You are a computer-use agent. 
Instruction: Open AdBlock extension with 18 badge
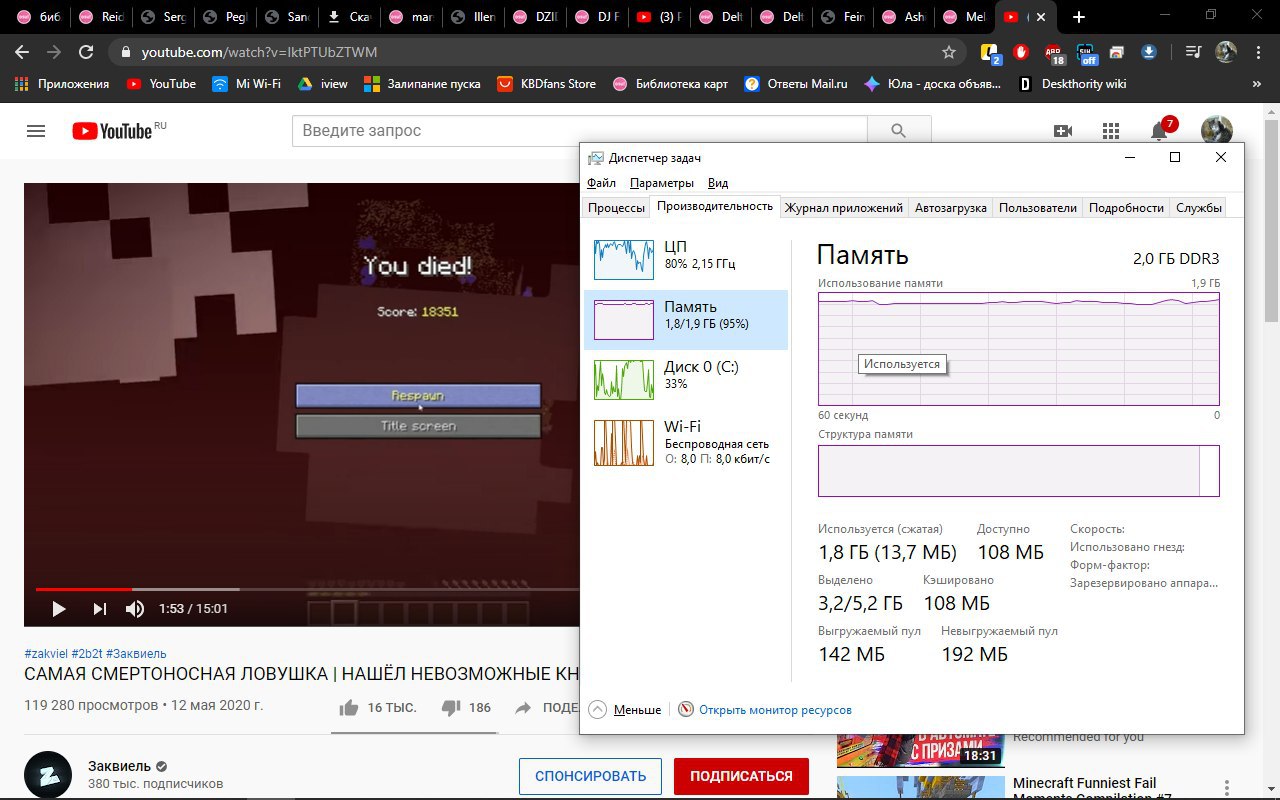pyautogui.click(x=1054, y=52)
